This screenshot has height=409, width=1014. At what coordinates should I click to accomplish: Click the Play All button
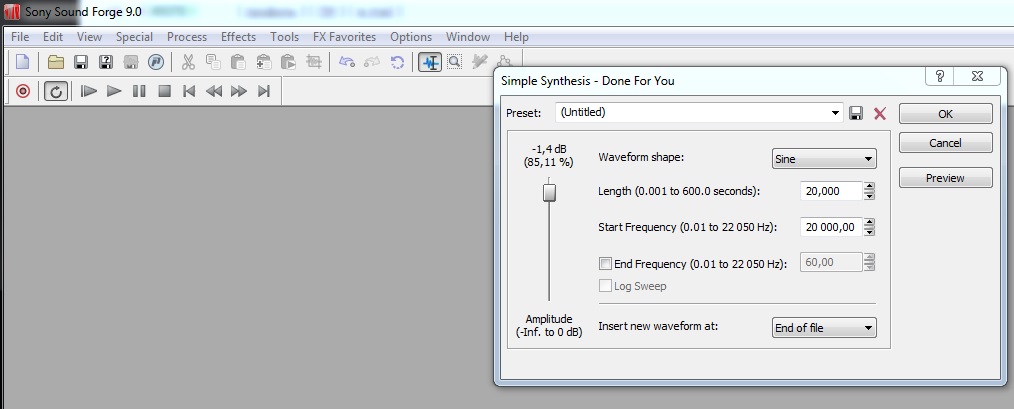(x=89, y=91)
